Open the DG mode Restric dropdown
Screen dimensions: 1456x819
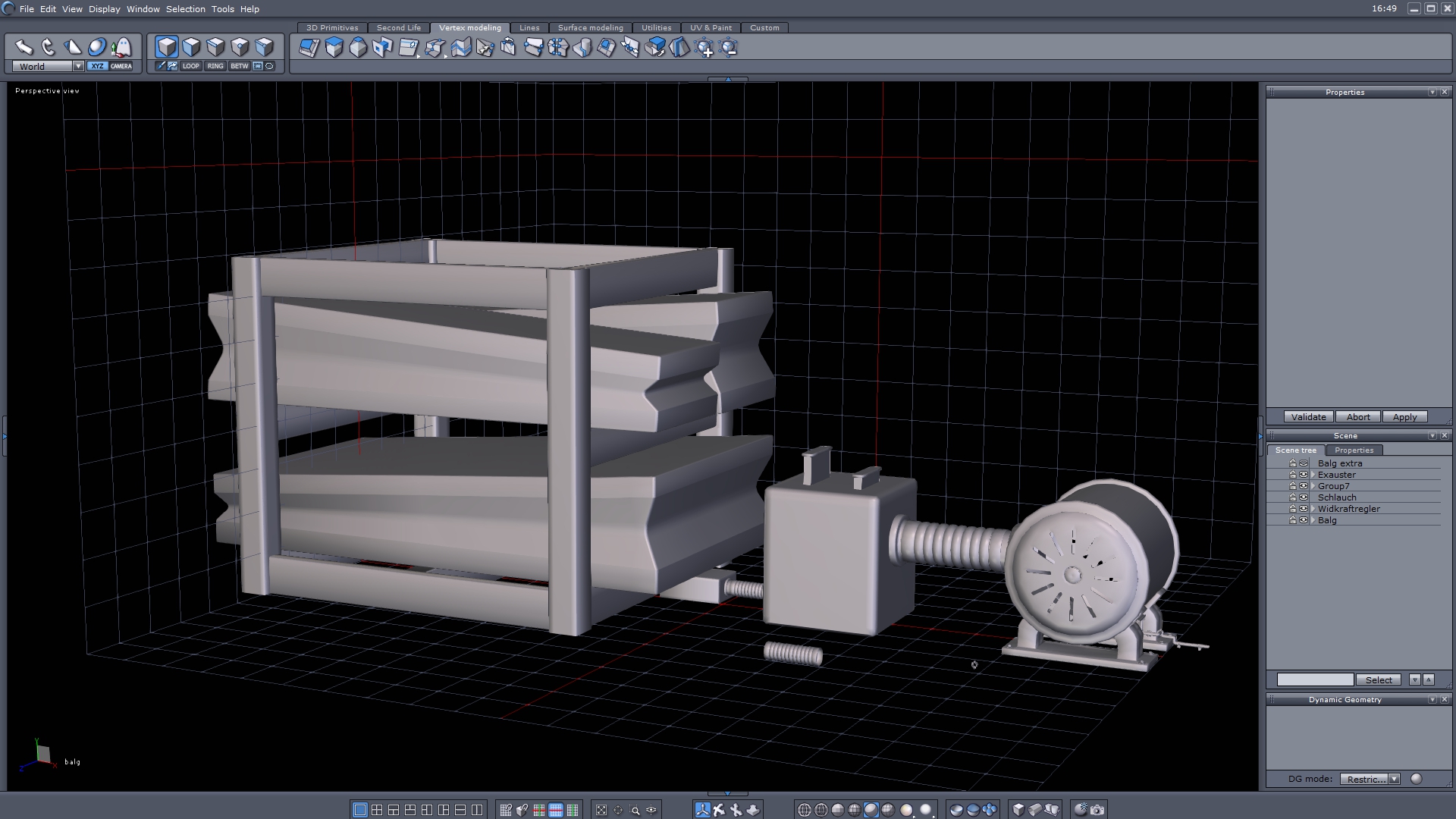(x=1394, y=779)
